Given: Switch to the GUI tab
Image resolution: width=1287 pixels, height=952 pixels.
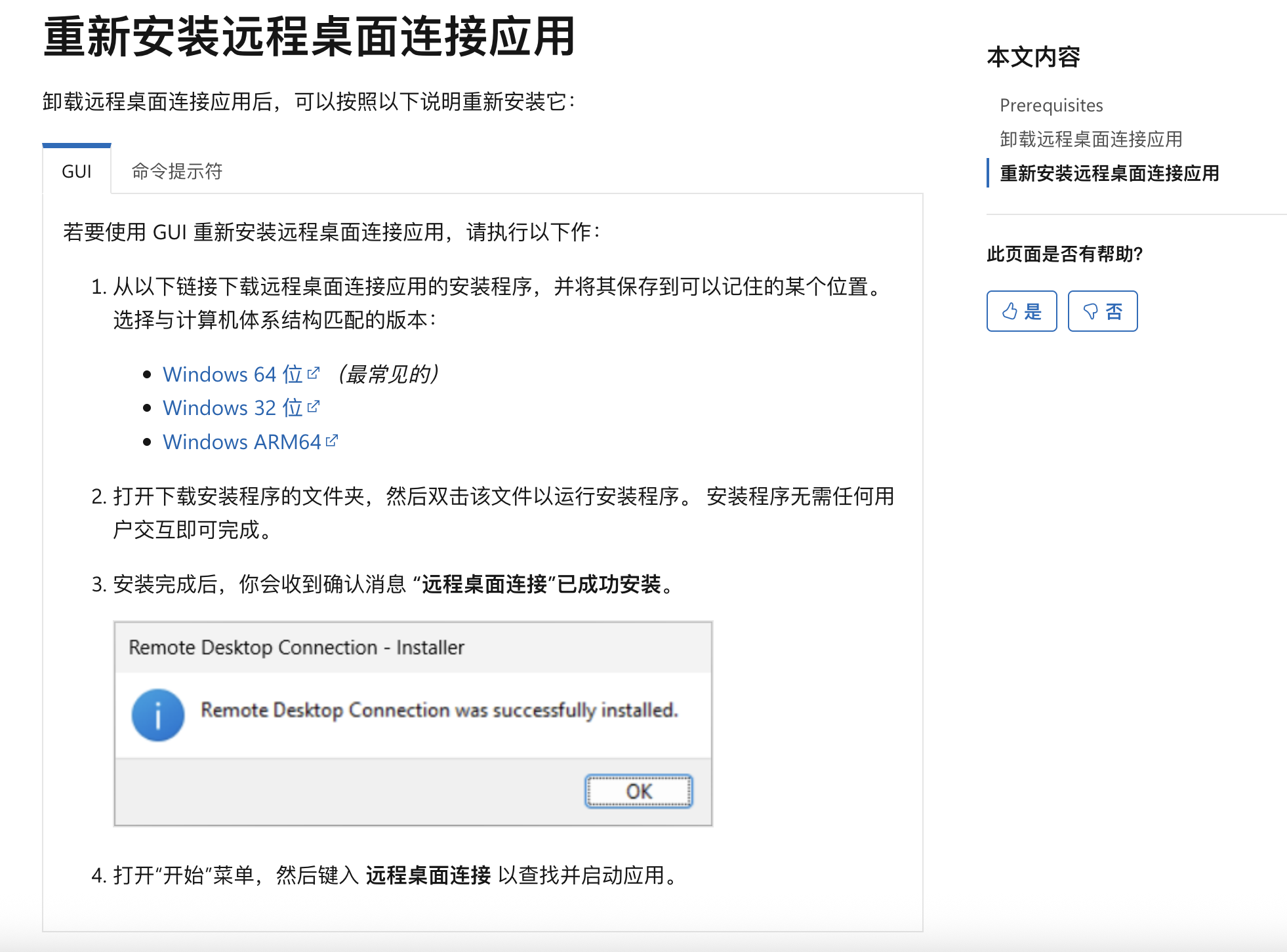Looking at the screenshot, I should [77, 171].
